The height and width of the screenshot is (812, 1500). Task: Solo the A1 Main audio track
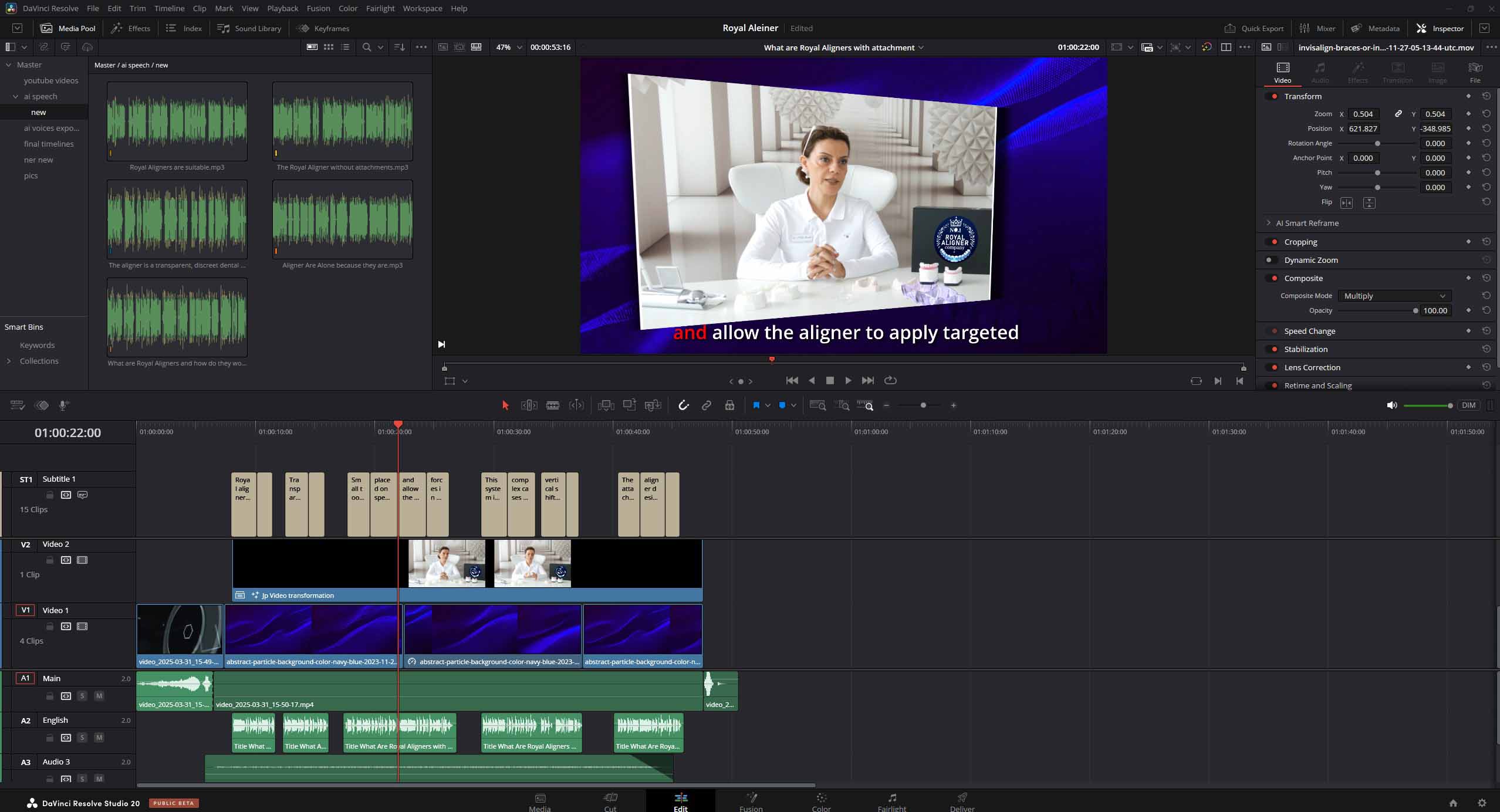[82, 696]
